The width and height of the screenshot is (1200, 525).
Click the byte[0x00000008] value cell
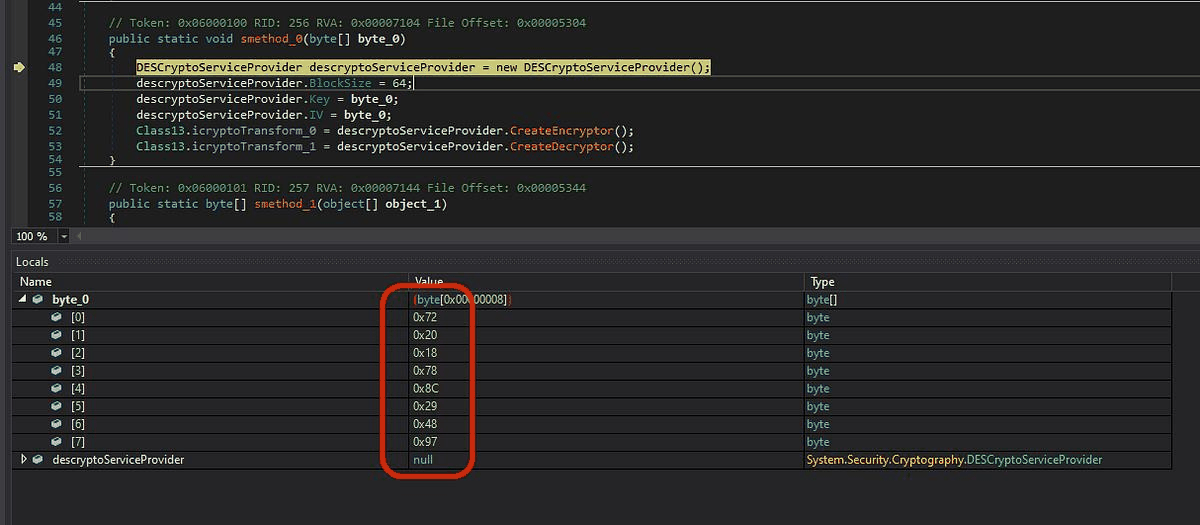pyautogui.click(x=462, y=300)
